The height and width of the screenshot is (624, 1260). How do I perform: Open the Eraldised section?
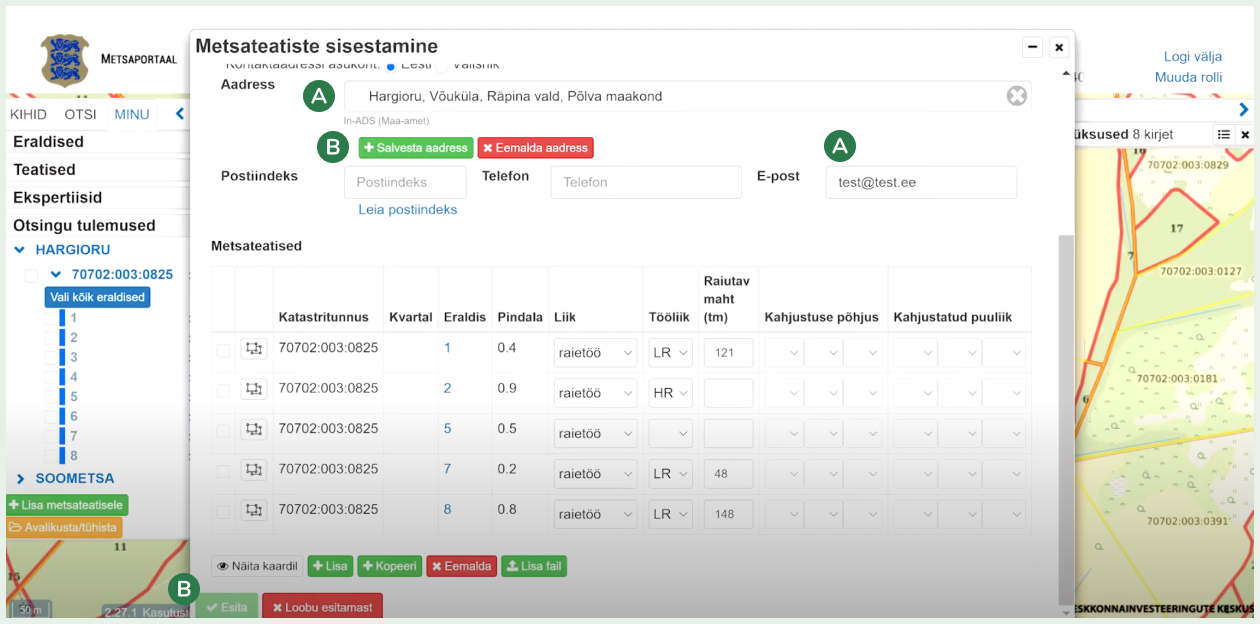[48, 142]
